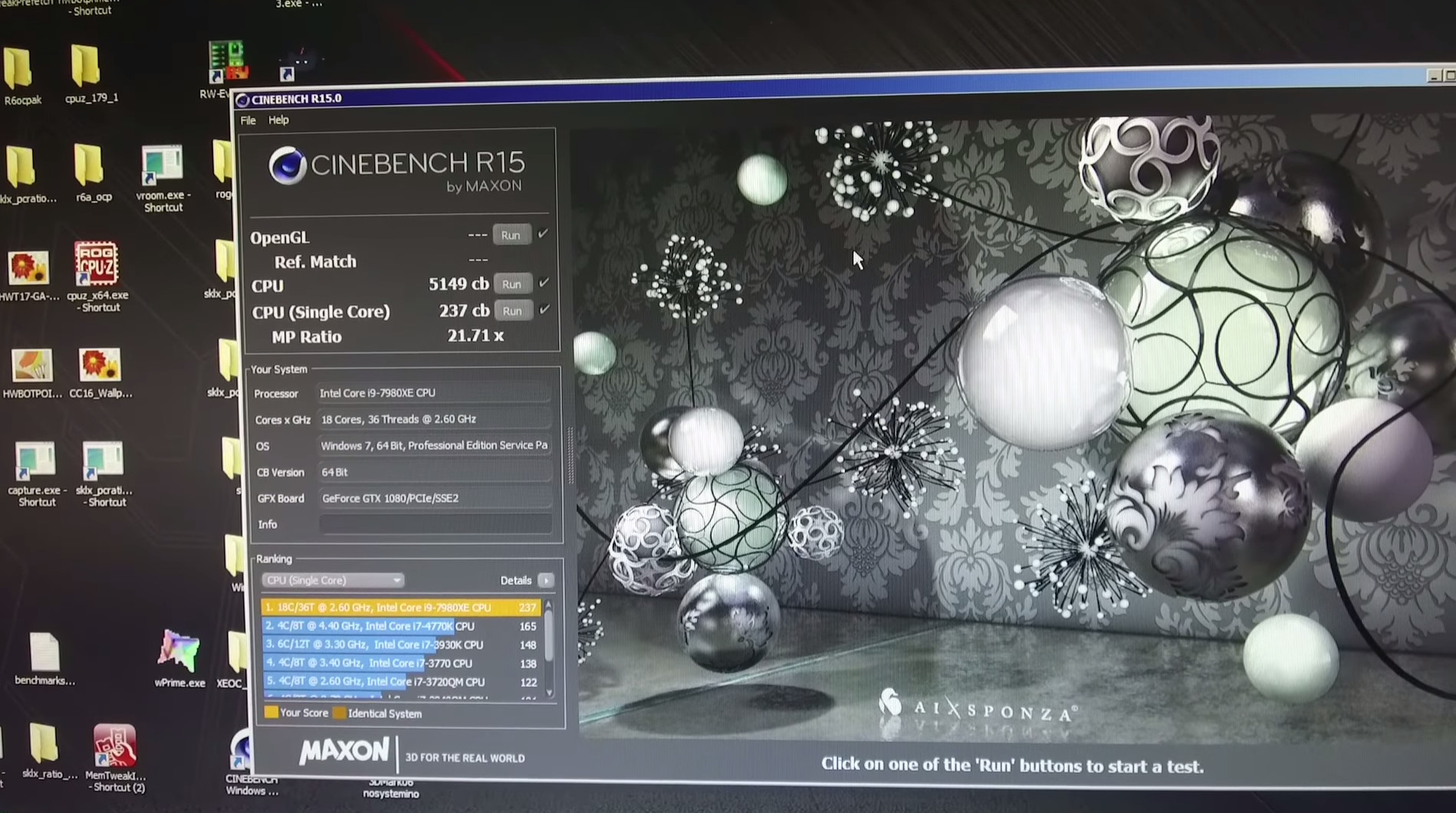Image resolution: width=1456 pixels, height=813 pixels.
Task: Open the CC16_Wallp image file icon
Action: click(x=100, y=366)
